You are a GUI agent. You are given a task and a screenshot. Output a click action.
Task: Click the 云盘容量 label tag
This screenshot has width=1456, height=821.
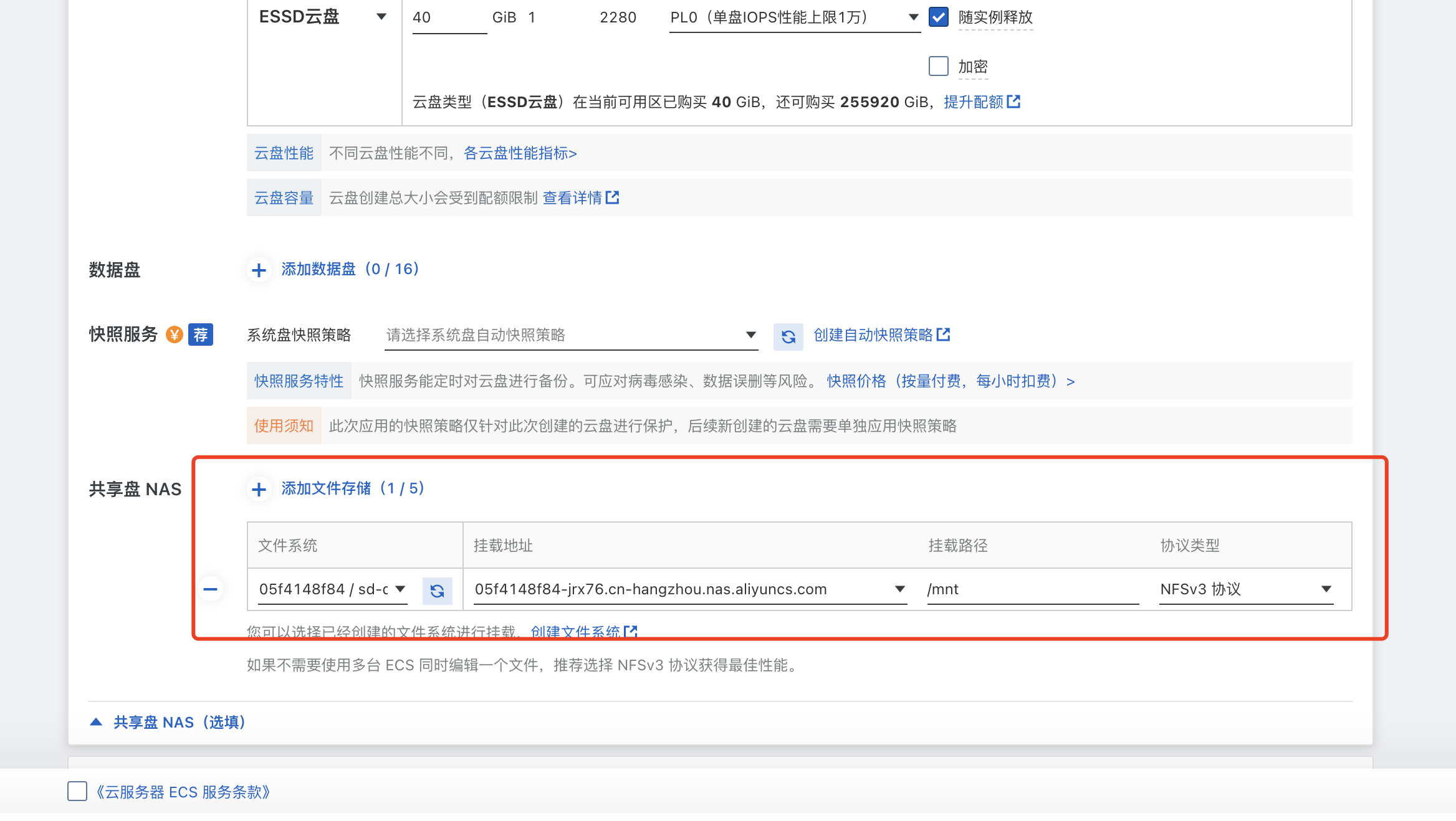point(284,198)
